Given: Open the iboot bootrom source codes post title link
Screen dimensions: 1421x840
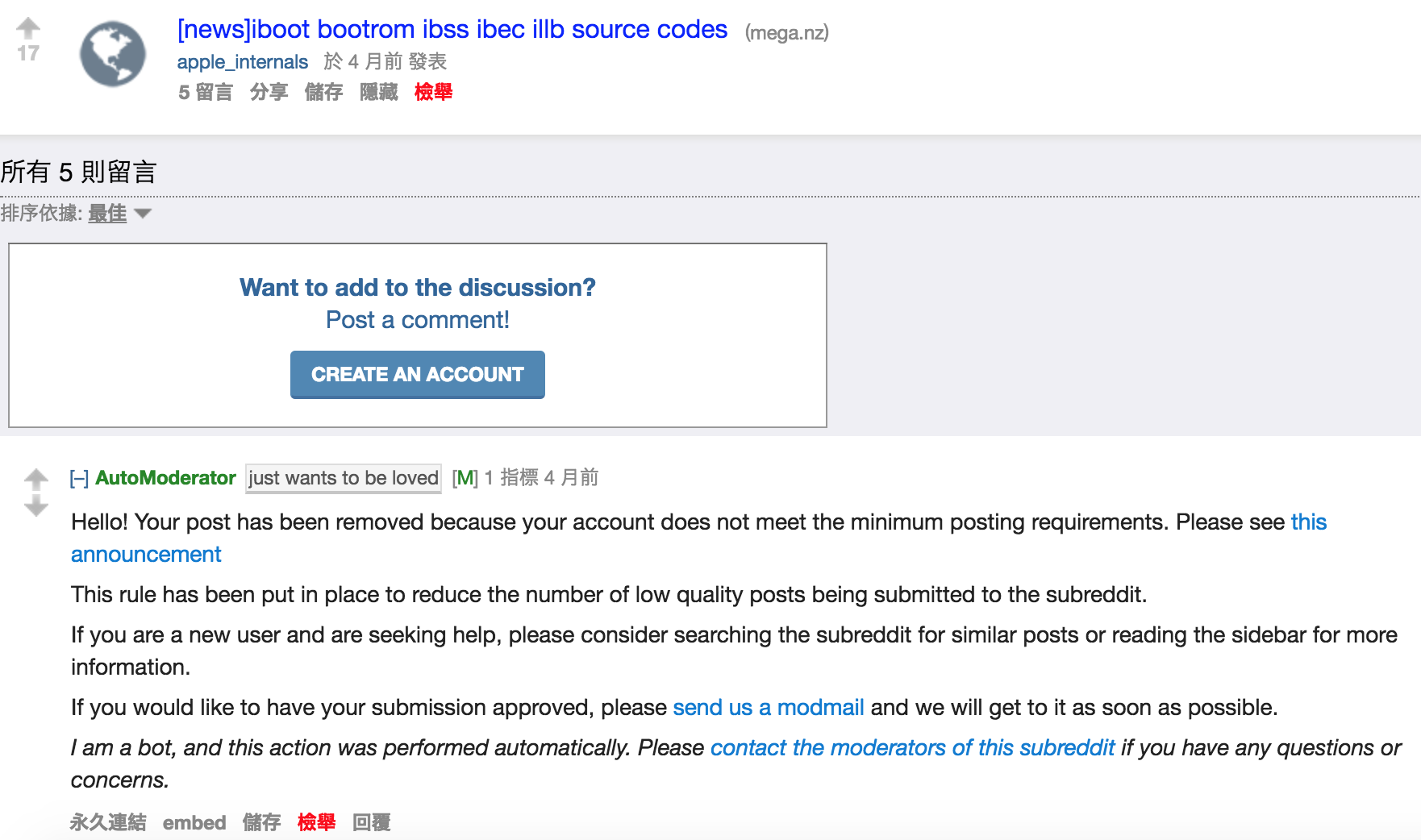Looking at the screenshot, I should (x=452, y=30).
